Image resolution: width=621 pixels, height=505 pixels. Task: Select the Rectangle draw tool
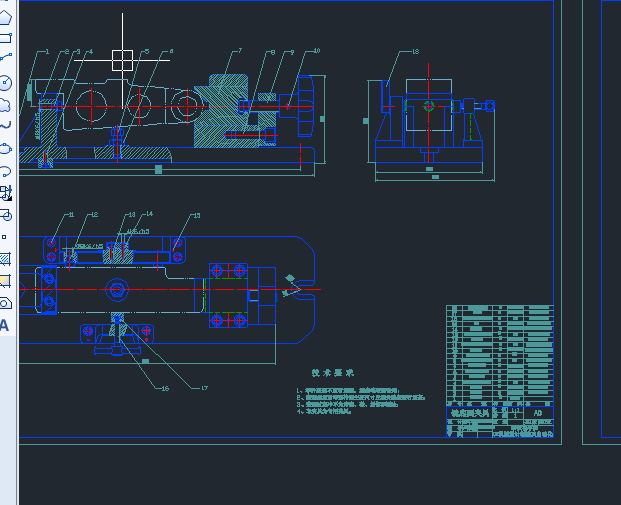pyautogui.click(x=5, y=38)
